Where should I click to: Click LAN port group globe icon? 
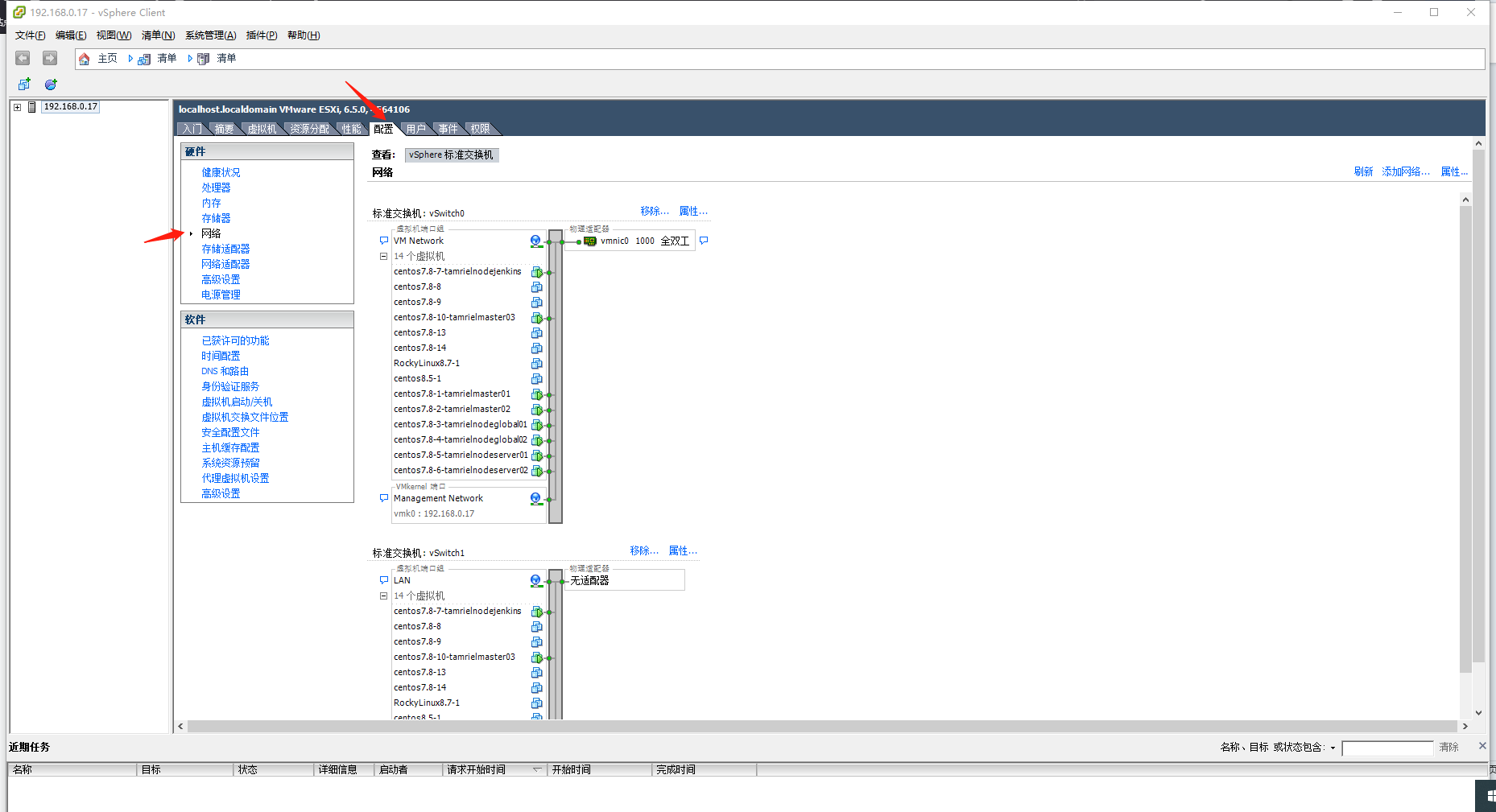pyautogui.click(x=536, y=580)
